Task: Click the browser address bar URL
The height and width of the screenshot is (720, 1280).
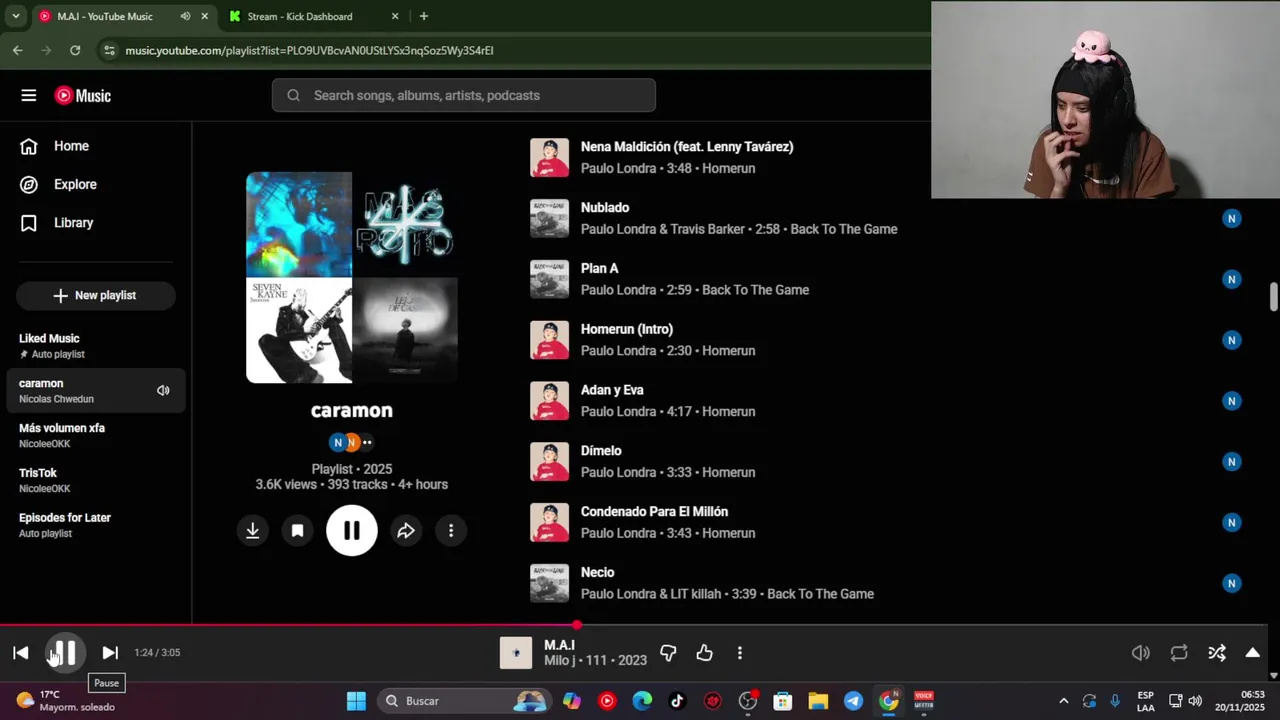Action: click(x=309, y=50)
